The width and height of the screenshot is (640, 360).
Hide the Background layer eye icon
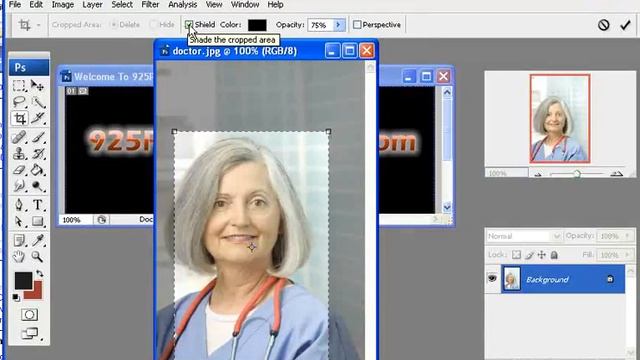492,278
